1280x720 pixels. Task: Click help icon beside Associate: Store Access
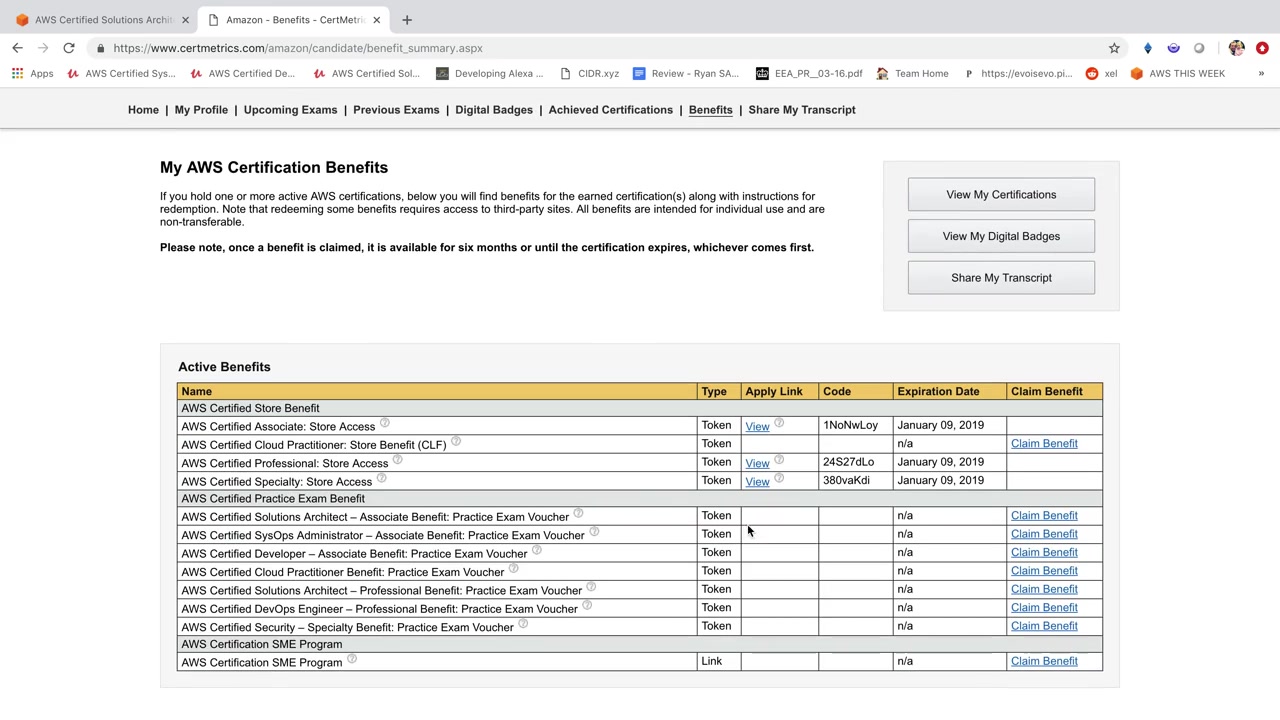(x=384, y=423)
